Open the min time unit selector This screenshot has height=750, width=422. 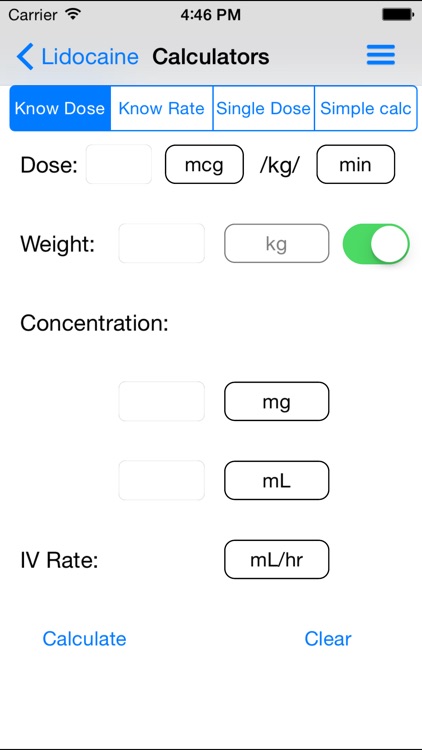pos(355,165)
